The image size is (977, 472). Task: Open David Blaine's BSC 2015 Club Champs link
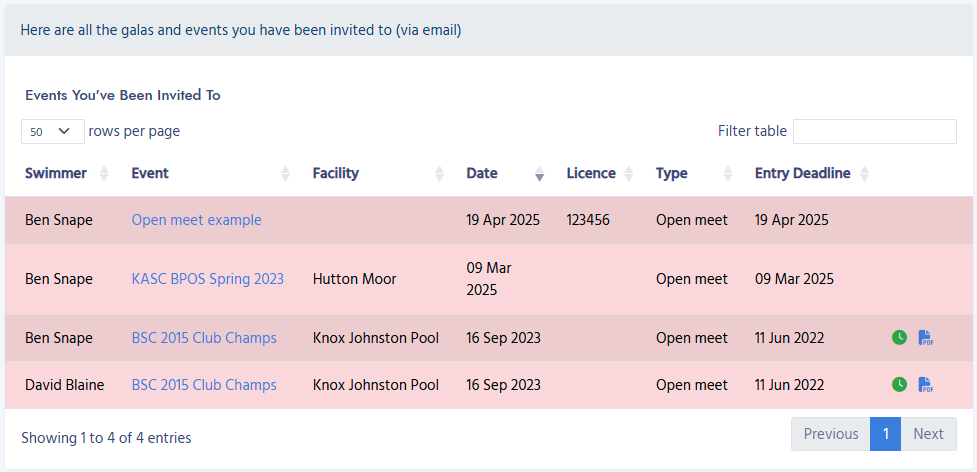pyautogui.click(x=204, y=385)
